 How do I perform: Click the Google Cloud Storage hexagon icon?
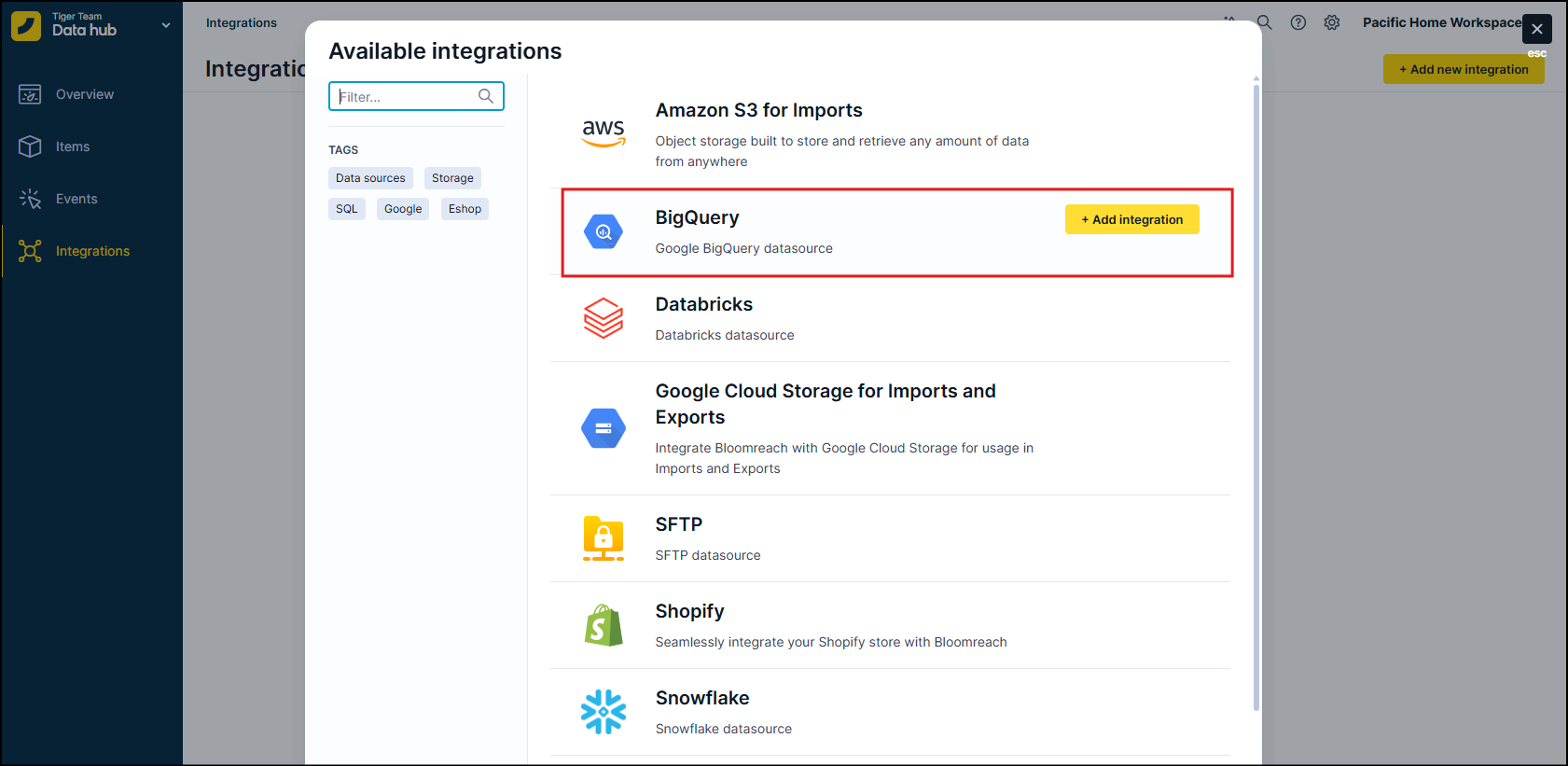click(604, 428)
